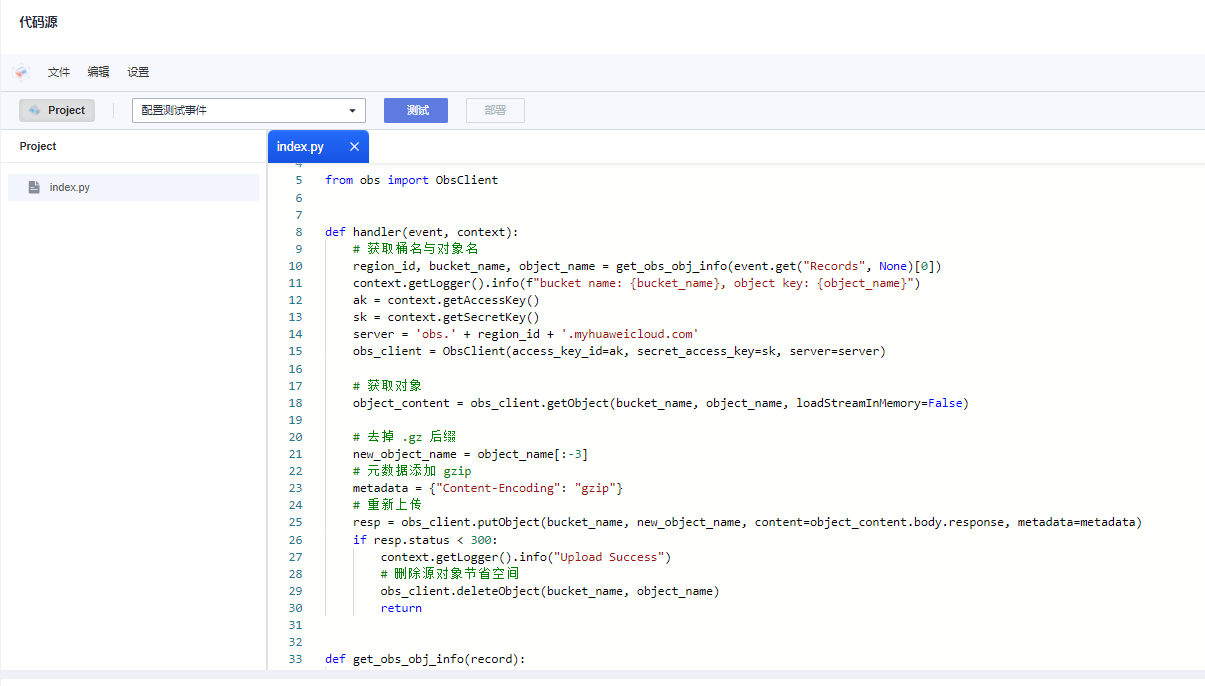Click 'loadStreamInMemory=False' in line 18

(x=879, y=403)
